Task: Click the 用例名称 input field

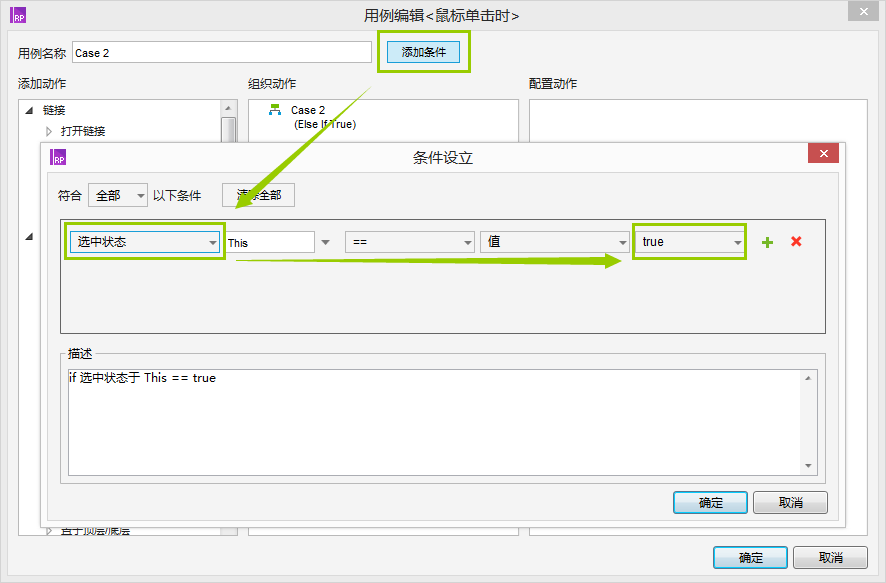Action: tap(222, 53)
